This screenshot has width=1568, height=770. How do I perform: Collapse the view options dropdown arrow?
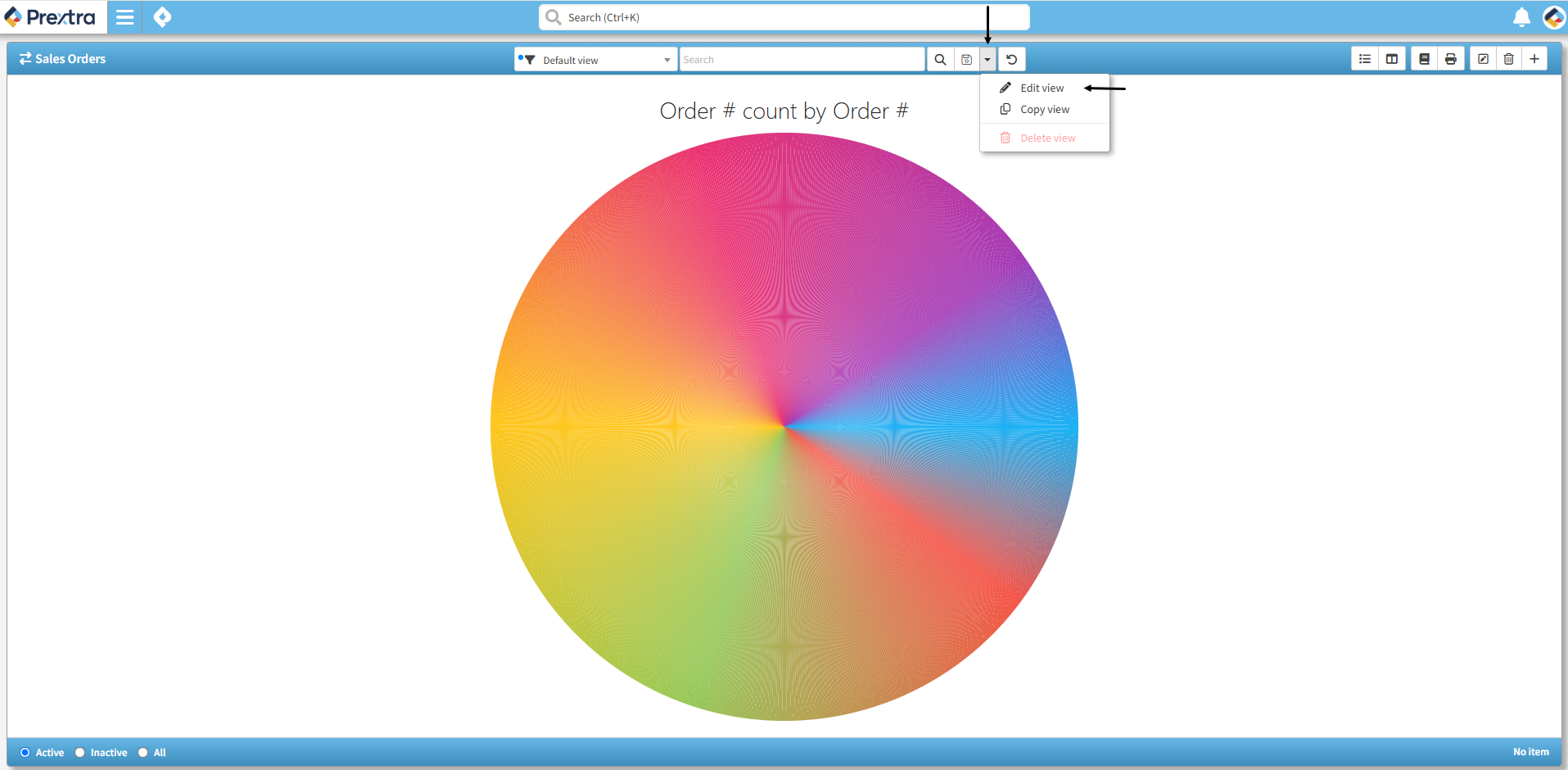(987, 60)
